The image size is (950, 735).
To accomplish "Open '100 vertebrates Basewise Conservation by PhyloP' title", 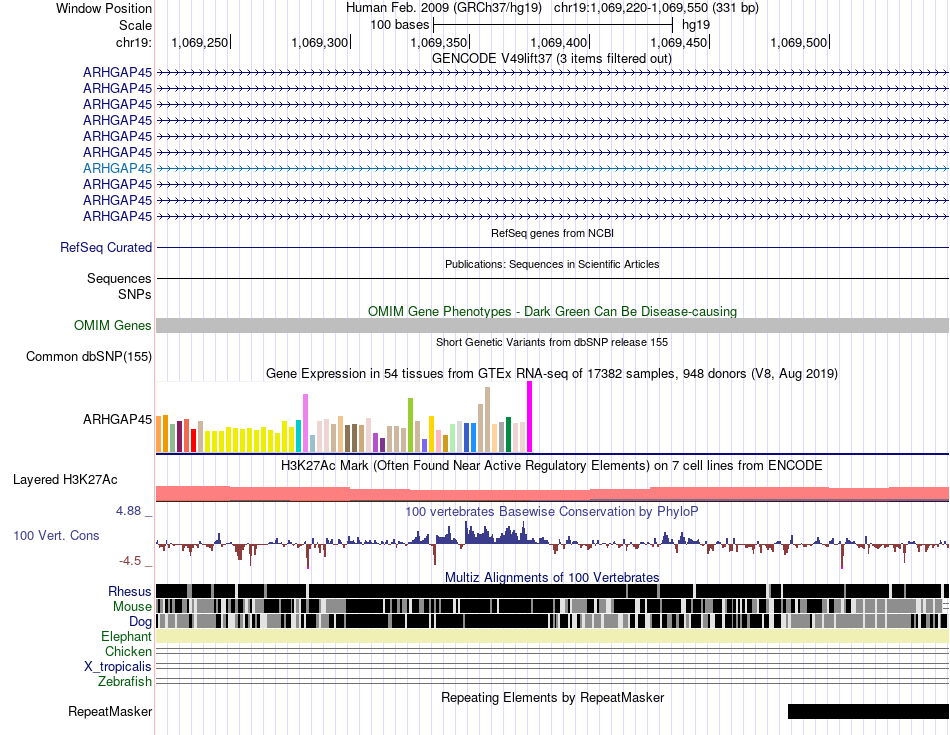I will click(552, 511).
